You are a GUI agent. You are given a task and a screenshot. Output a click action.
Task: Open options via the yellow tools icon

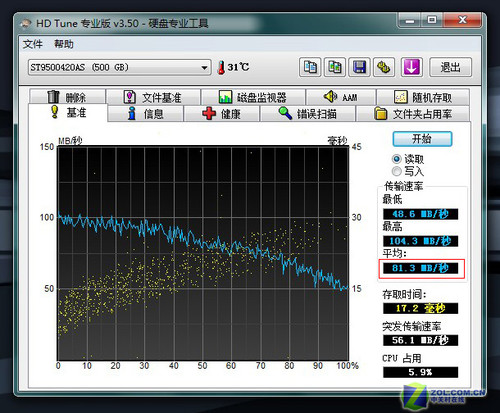[x=384, y=67]
